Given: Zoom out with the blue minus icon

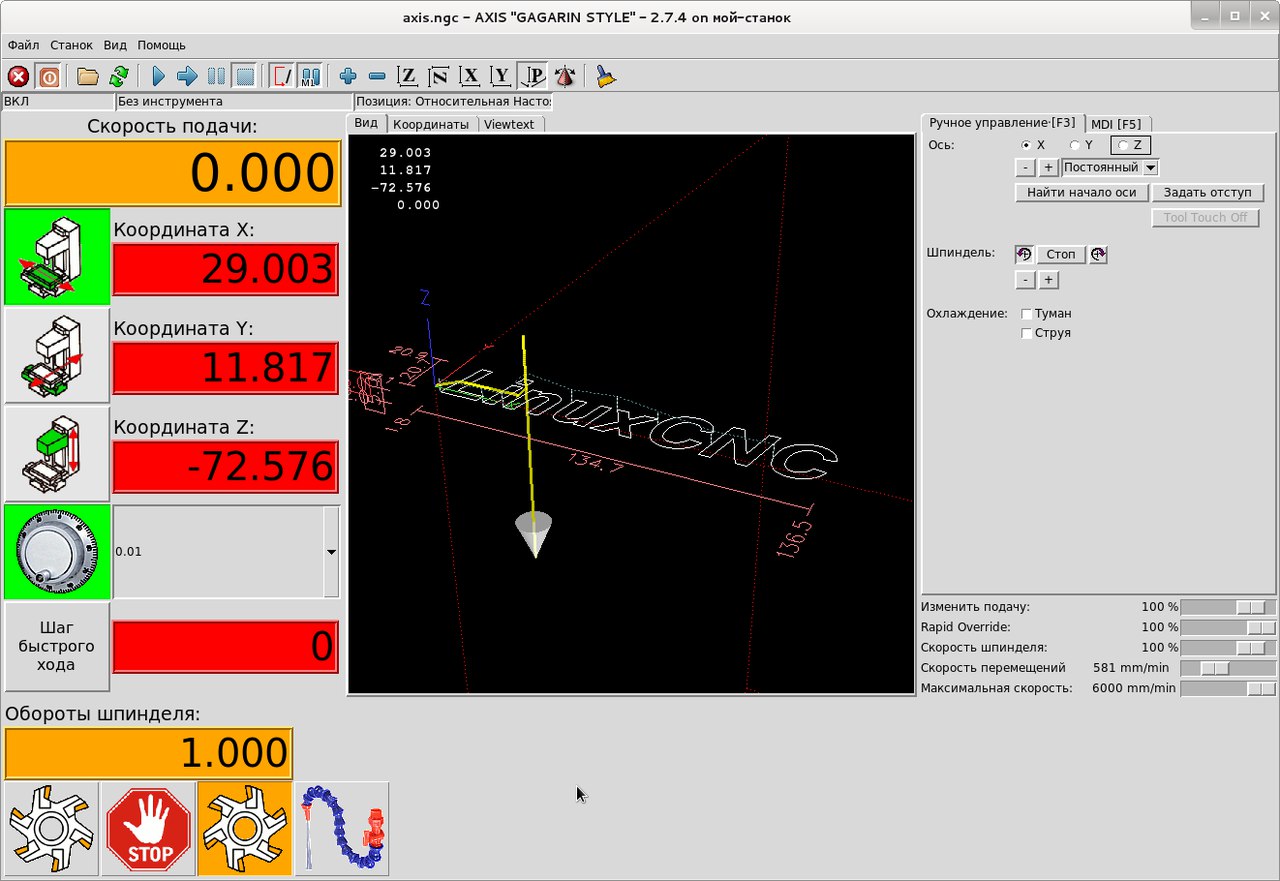Looking at the screenshot, I should pyautogui.click(x=377, y=76).
